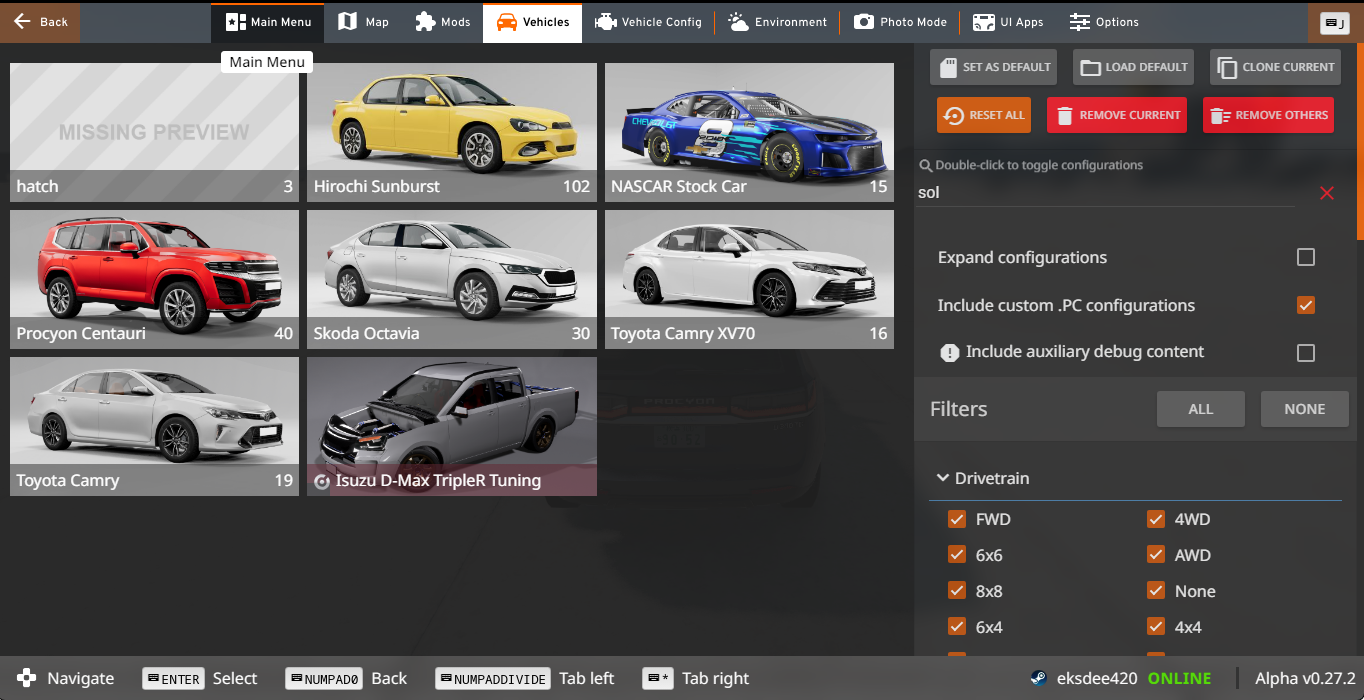Select NONE filters button
This screenshot has width=1364, height=700.
point(1304,409)
